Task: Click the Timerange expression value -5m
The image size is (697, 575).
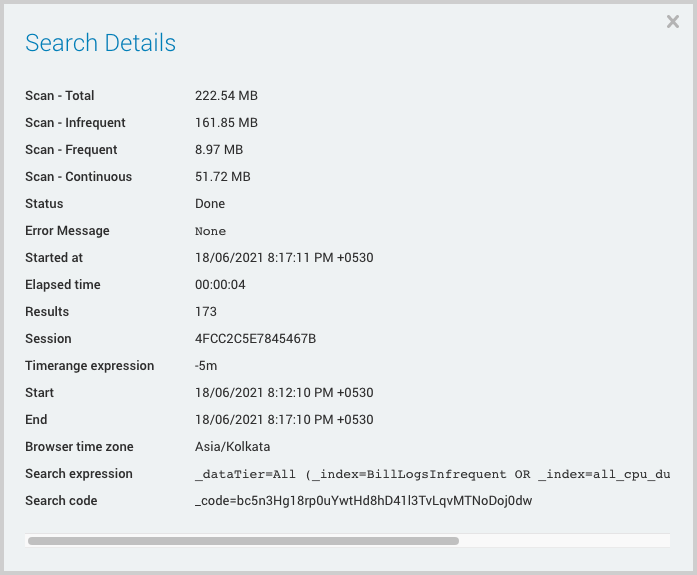Action: 207,366
